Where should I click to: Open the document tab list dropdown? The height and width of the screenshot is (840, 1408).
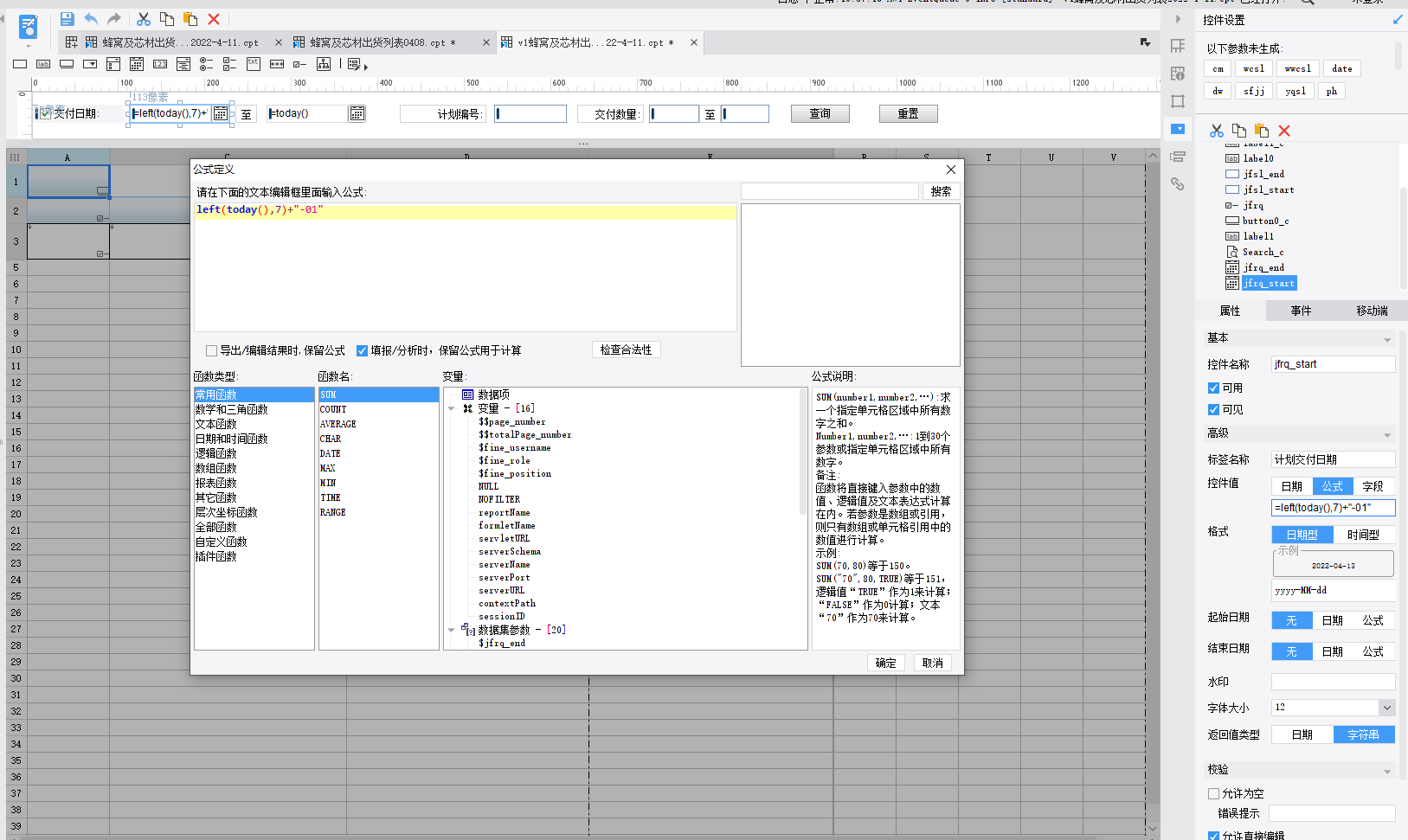pyautogui.click(x=1145, y=42)
